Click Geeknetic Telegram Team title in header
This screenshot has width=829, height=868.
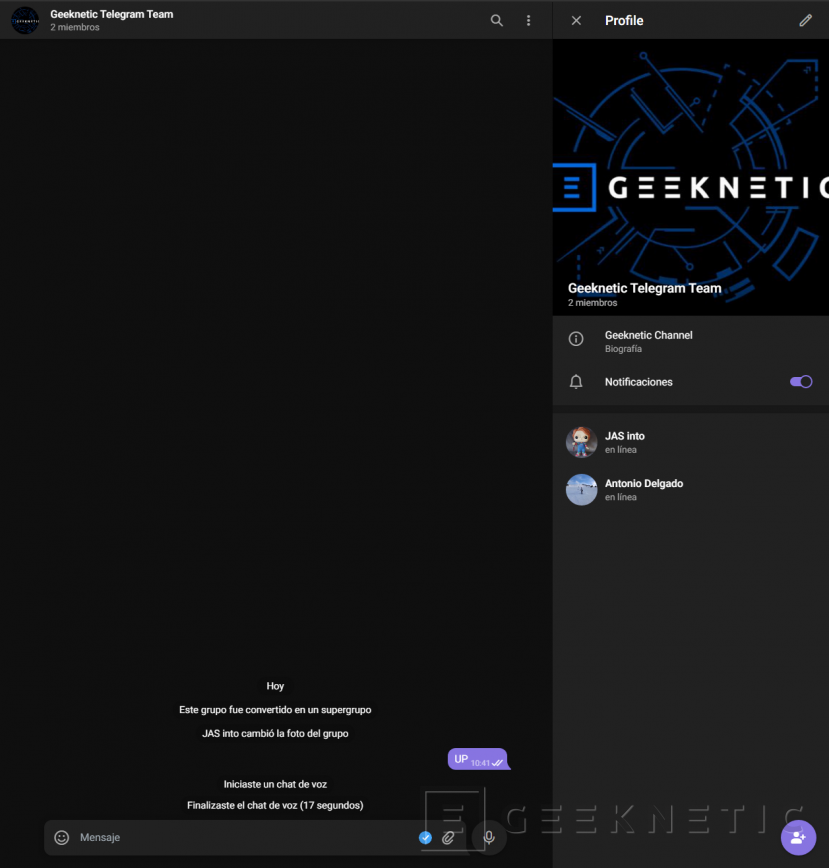(x=111, y=14)
